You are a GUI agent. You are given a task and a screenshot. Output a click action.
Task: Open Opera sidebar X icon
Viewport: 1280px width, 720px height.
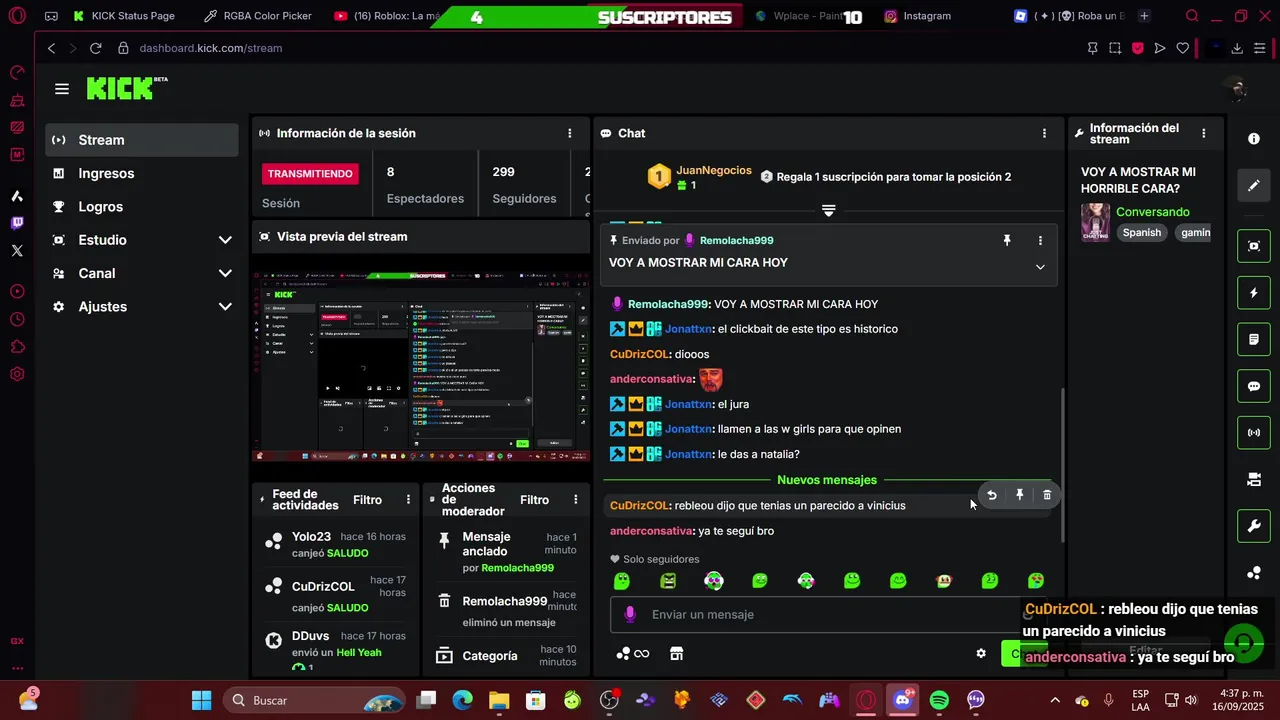[17, 251]
